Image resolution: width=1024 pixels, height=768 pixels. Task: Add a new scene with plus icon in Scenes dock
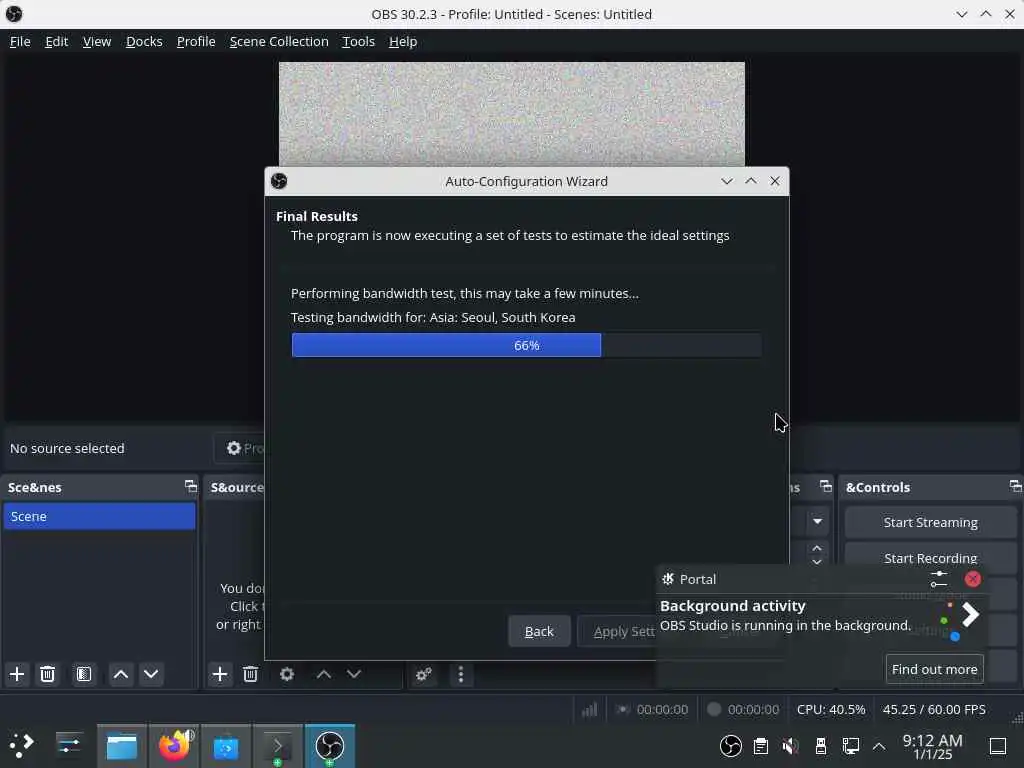coord(17,674)
